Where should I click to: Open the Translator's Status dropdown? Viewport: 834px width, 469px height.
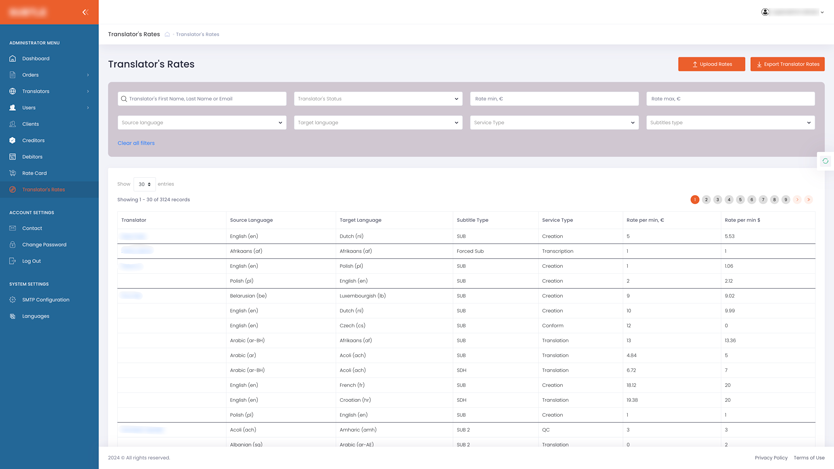378,99
